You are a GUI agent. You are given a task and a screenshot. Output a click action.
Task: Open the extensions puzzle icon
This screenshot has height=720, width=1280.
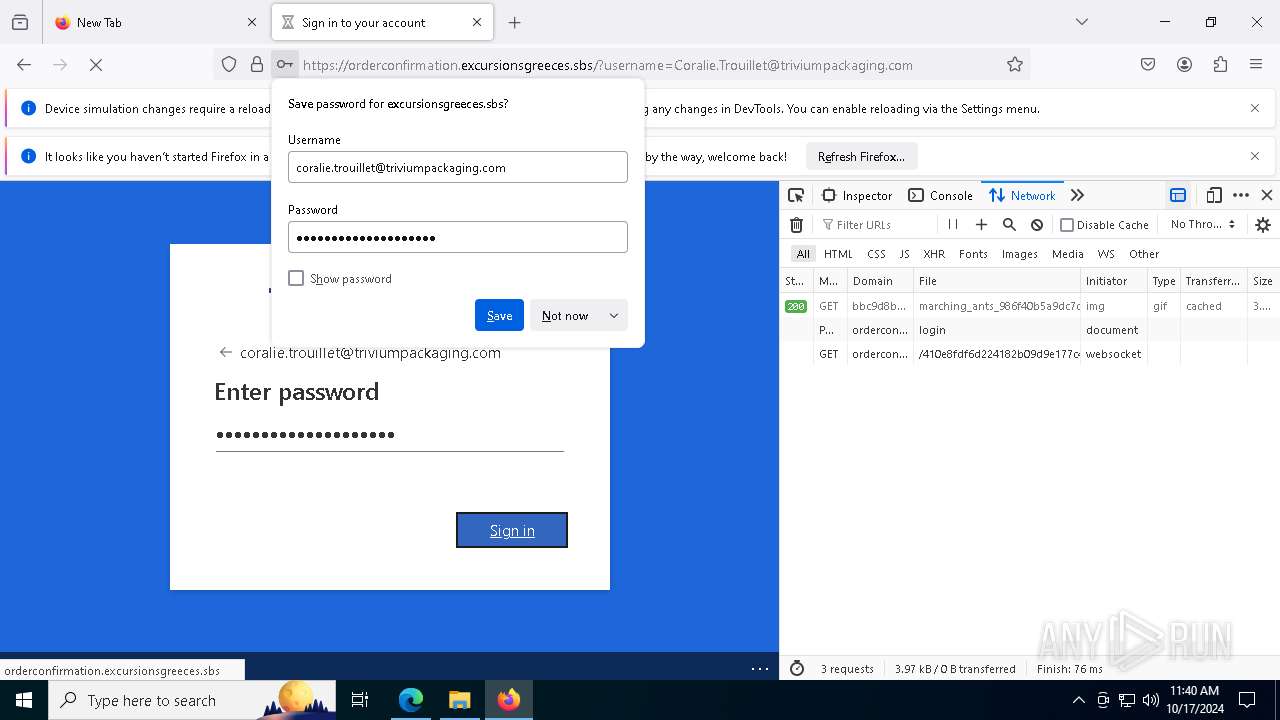1220,65
